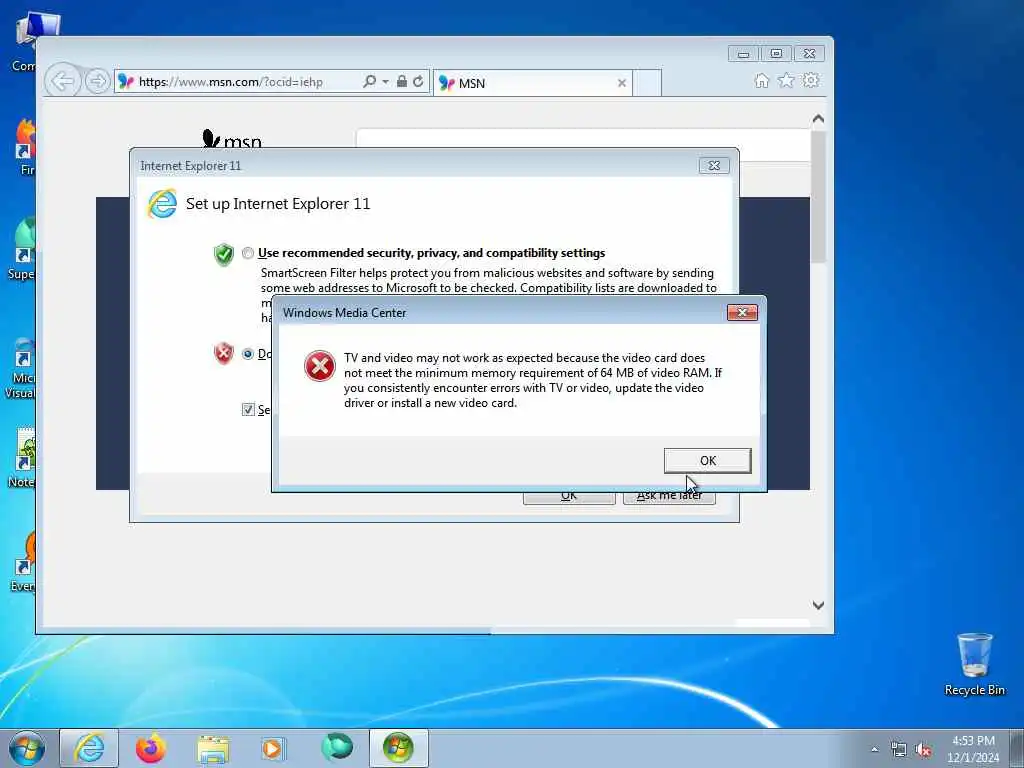Close the Windows Media Center error dialog
Screen dimensions: 1024x768
coord(742,313)
